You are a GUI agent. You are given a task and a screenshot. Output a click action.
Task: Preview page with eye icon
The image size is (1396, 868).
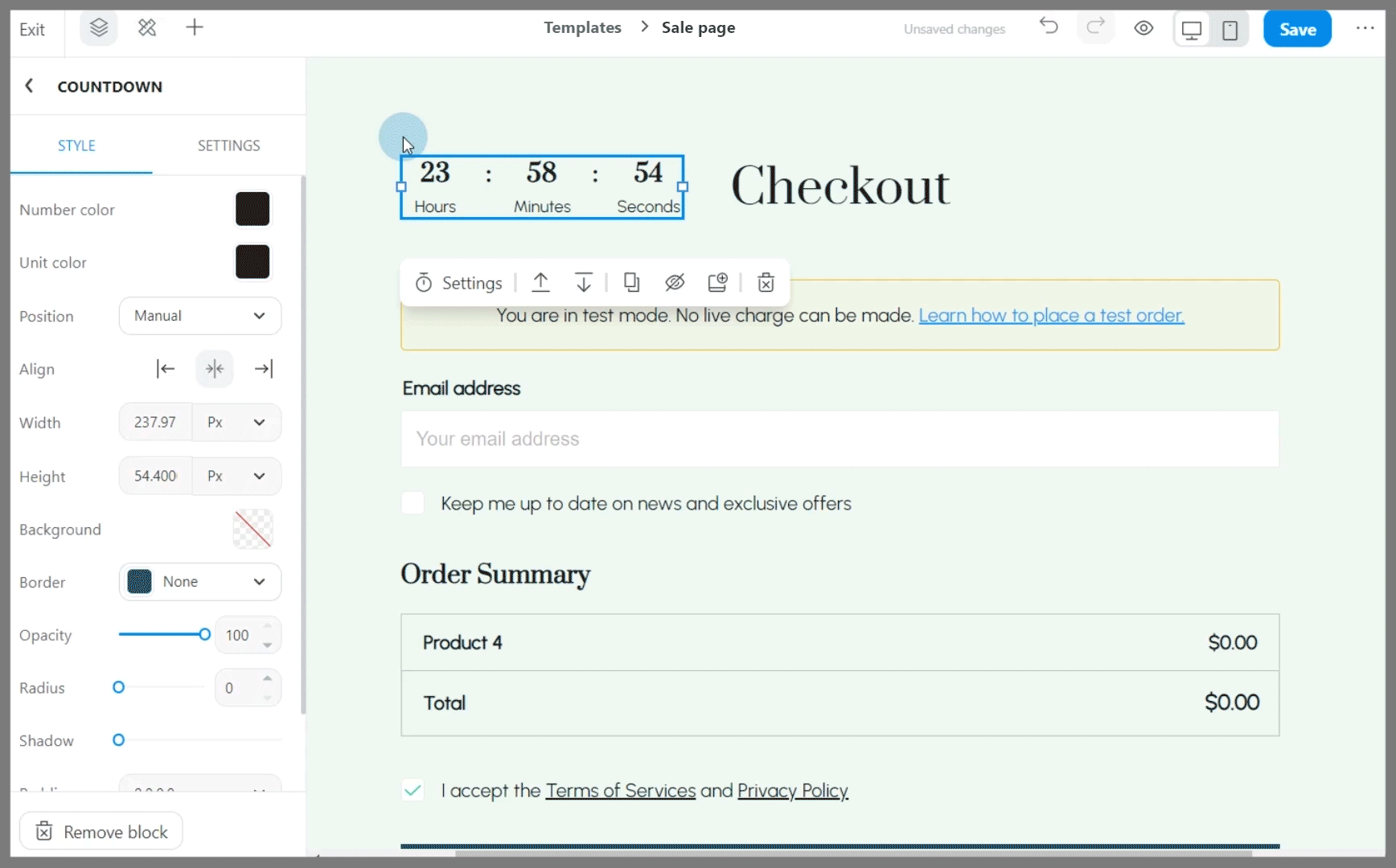click(x=1143, y=29)
